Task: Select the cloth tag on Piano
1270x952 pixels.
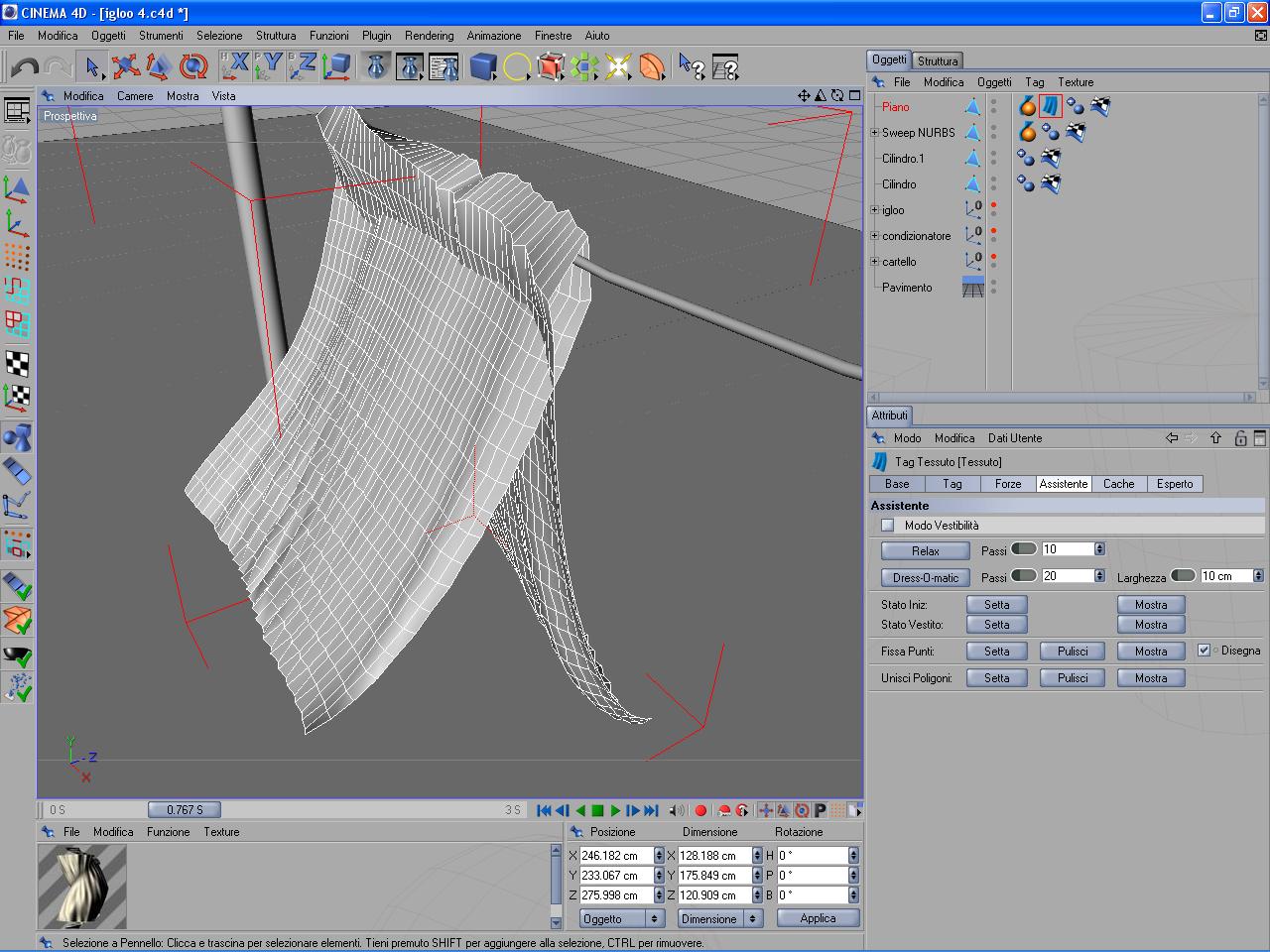Action: pos(1051,106)
